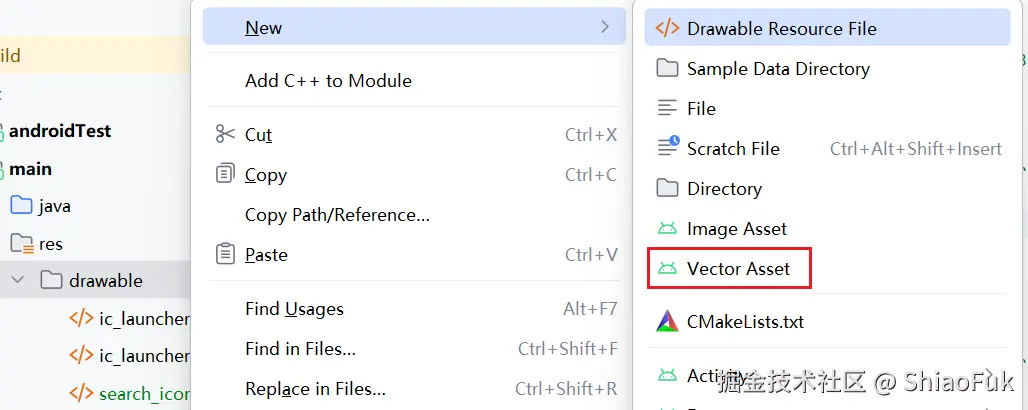Open the New submenu arrow
Image resolution: width=1028 pixels, height=410 pixels.
click(x=605, y=27)
